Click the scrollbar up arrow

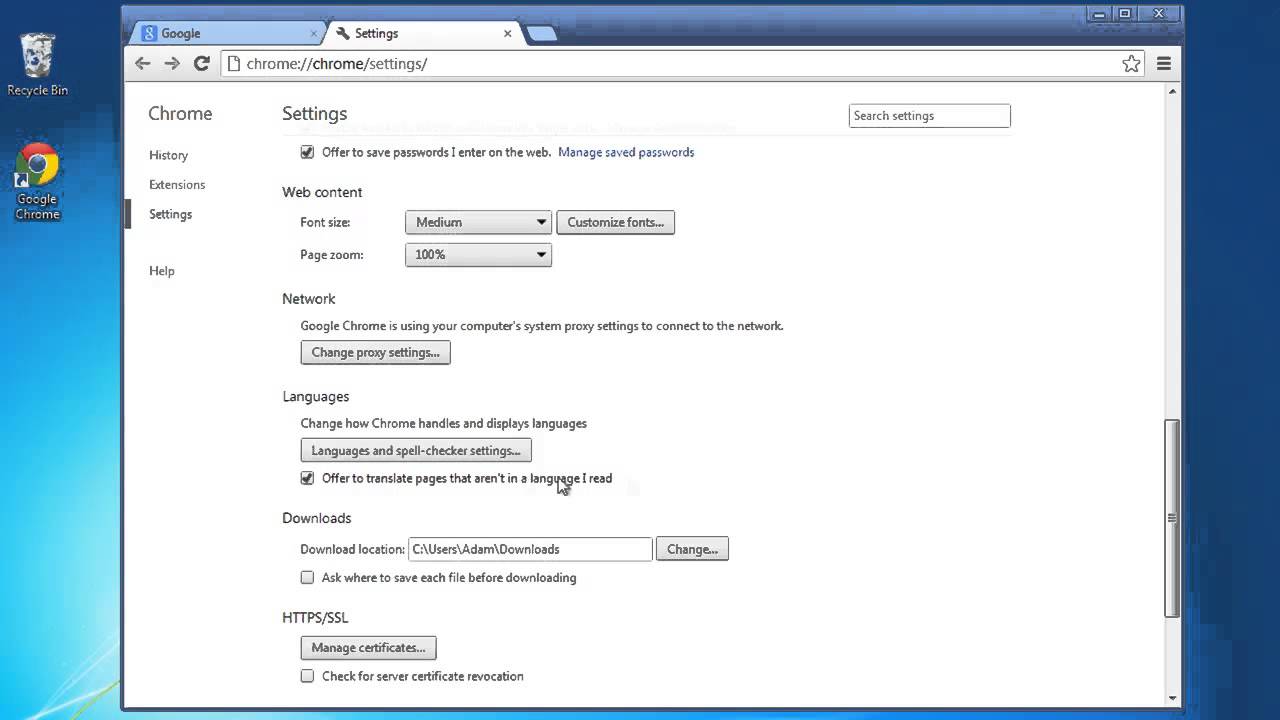pyautogui.click(x=1172, y=91)
